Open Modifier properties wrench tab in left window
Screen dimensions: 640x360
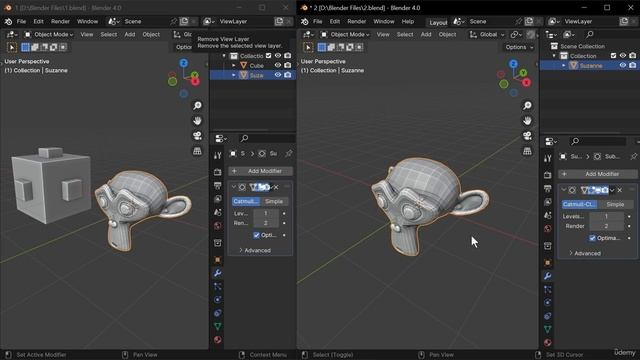[218, 273]
